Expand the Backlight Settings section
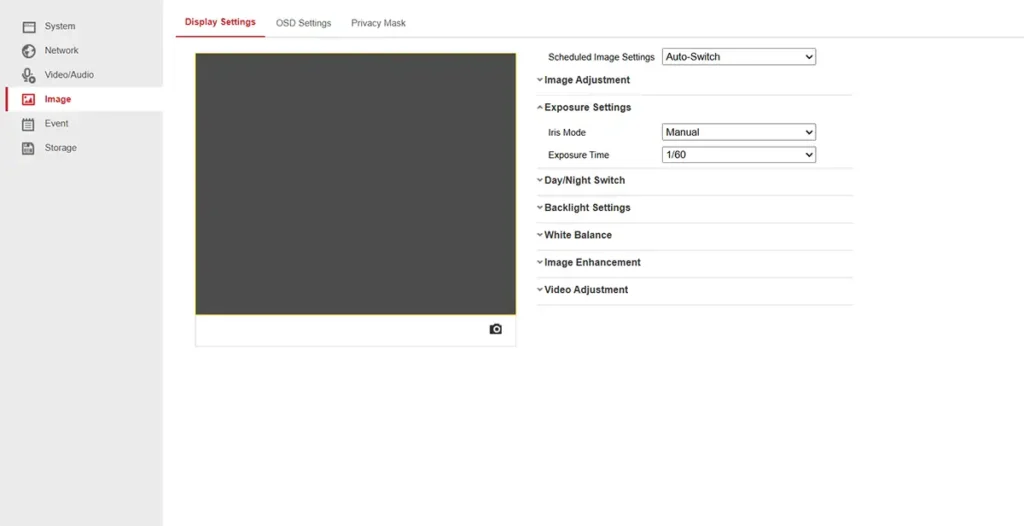Screen dimensions: 1024x526 587,208
